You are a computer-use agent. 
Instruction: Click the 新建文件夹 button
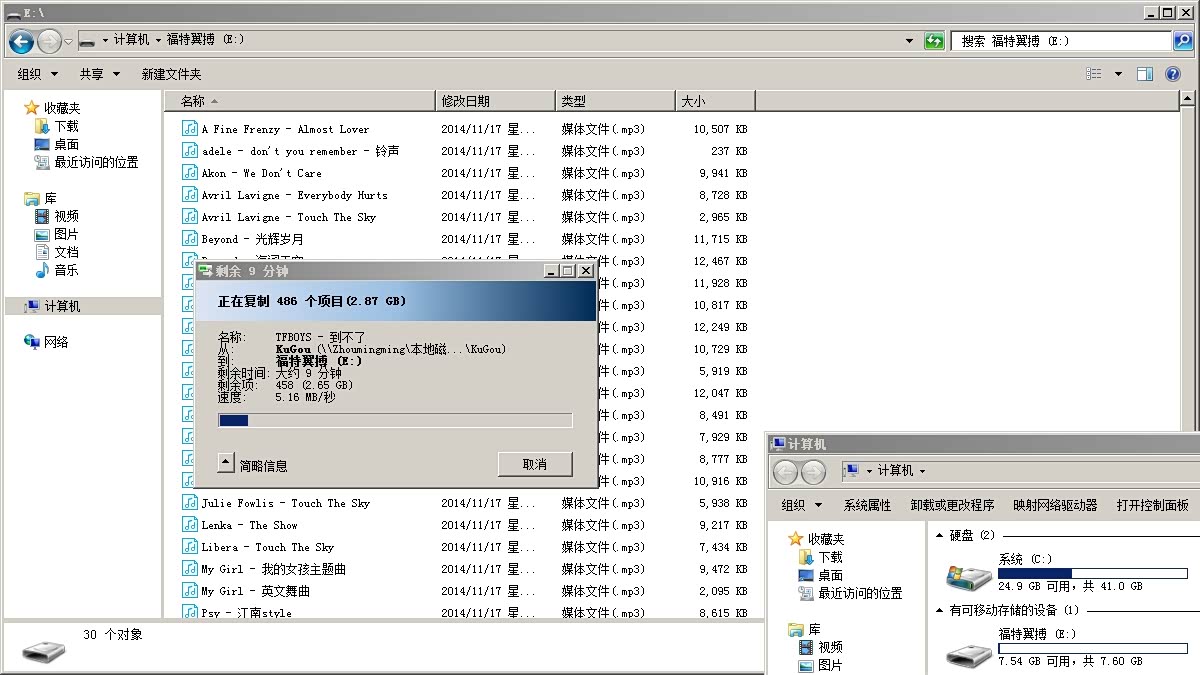tap(171, 74)
